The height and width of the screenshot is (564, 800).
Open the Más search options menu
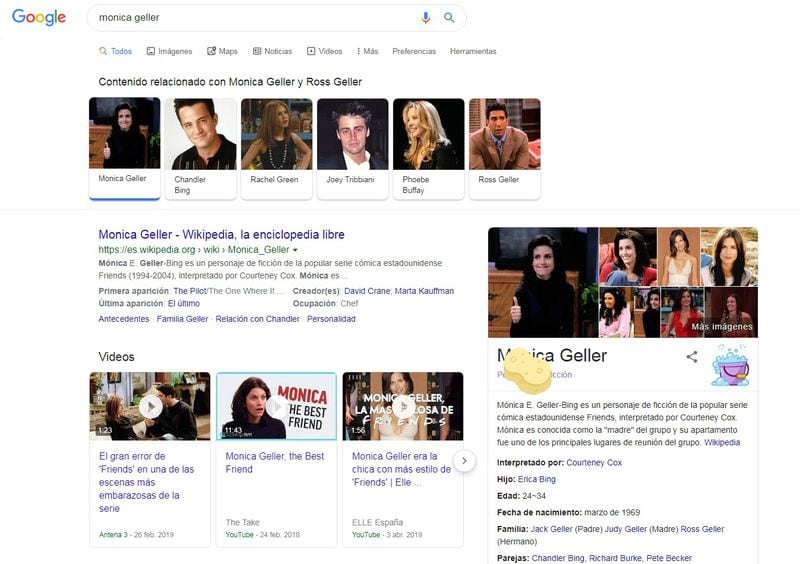[368, 51]
